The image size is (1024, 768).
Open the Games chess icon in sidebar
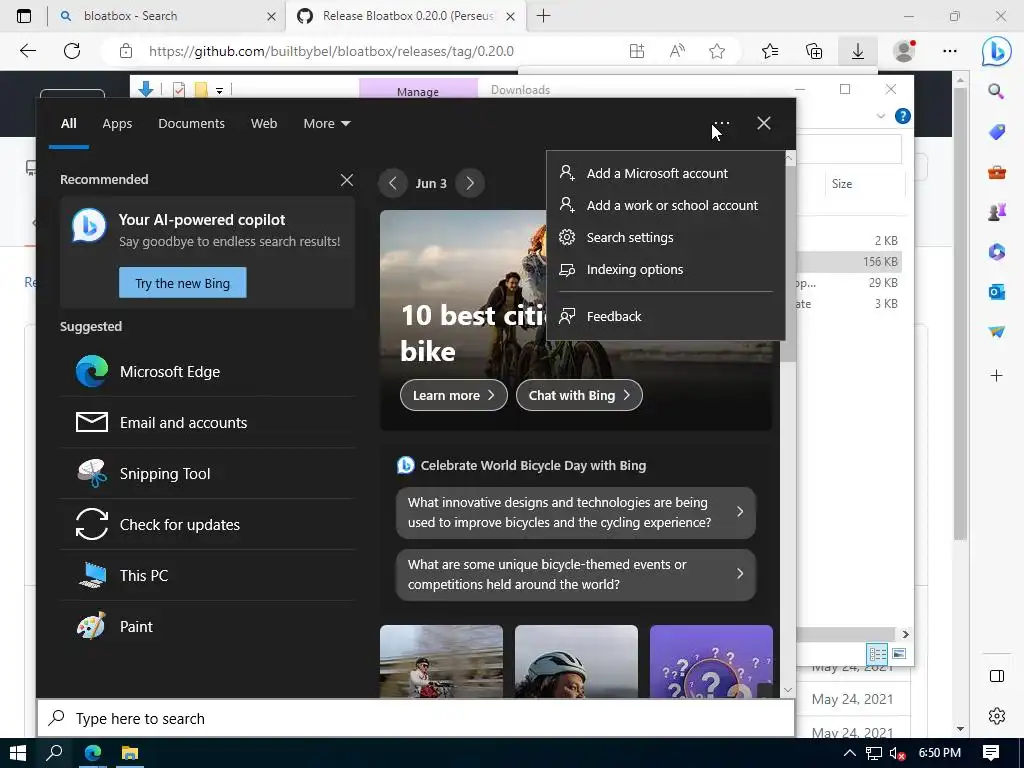(996, 212)
